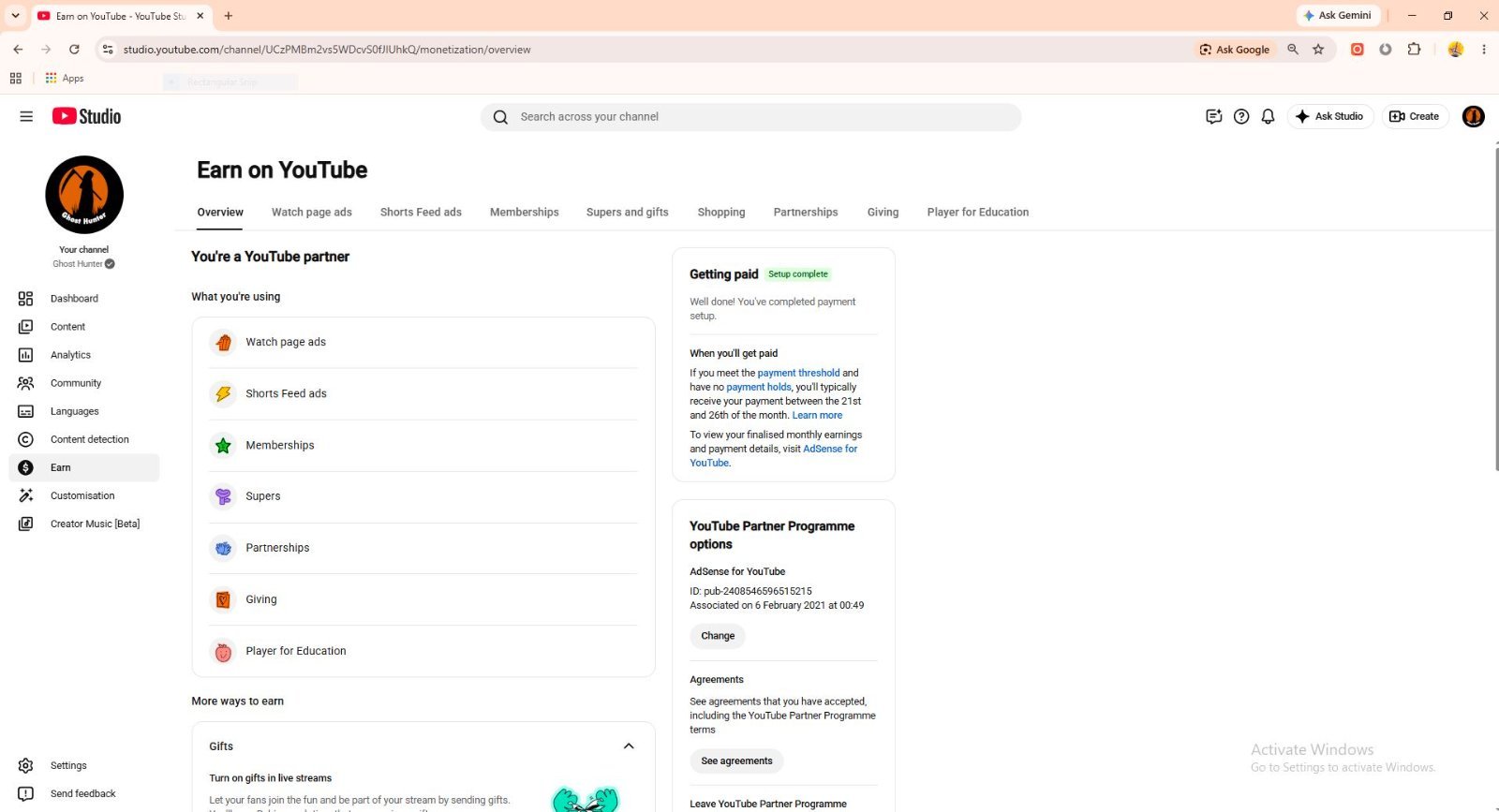The height and width of the screenshot is (812, 1499).
Task: Open the Giving tab
Action: 883,213
